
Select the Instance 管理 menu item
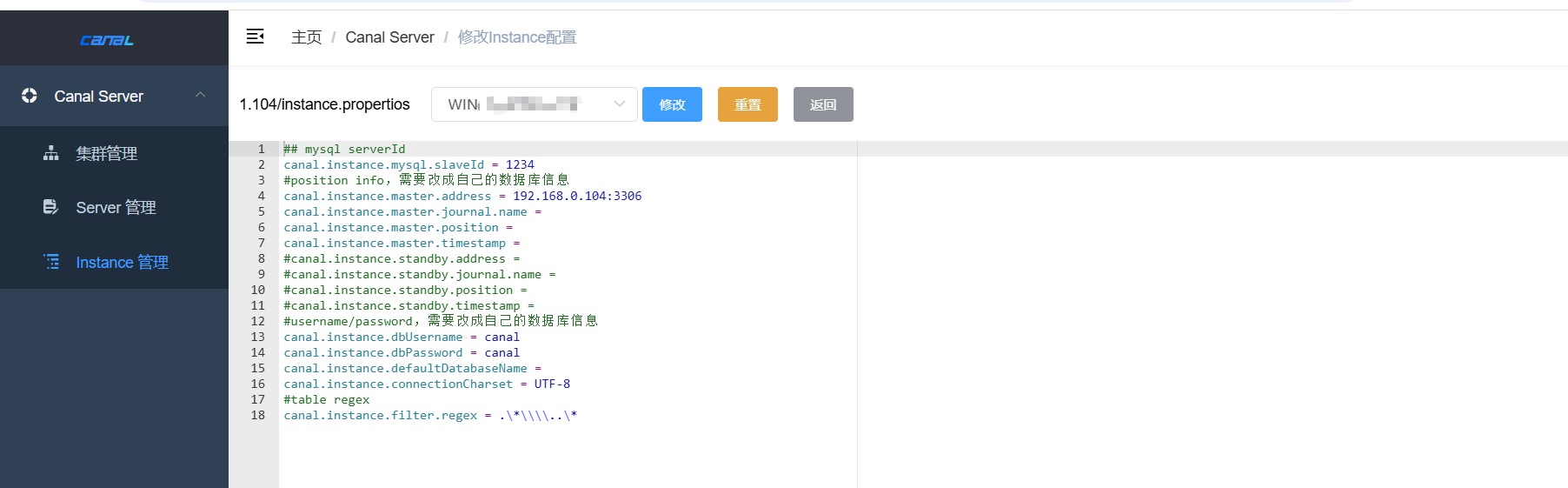[x=114, y=262]
